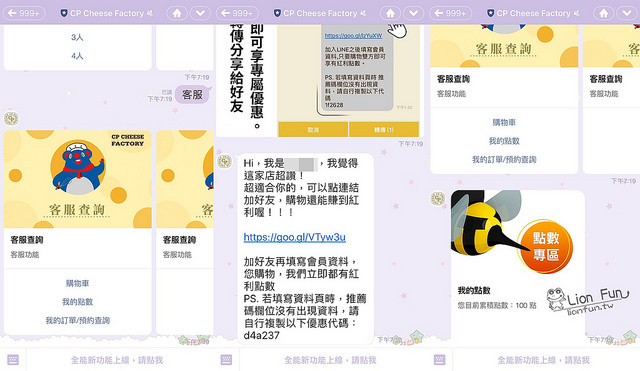Screen dimensions: 640x371
Task: Tap the small goo.gl link inside the share screenshot
Action: point(353,36)
